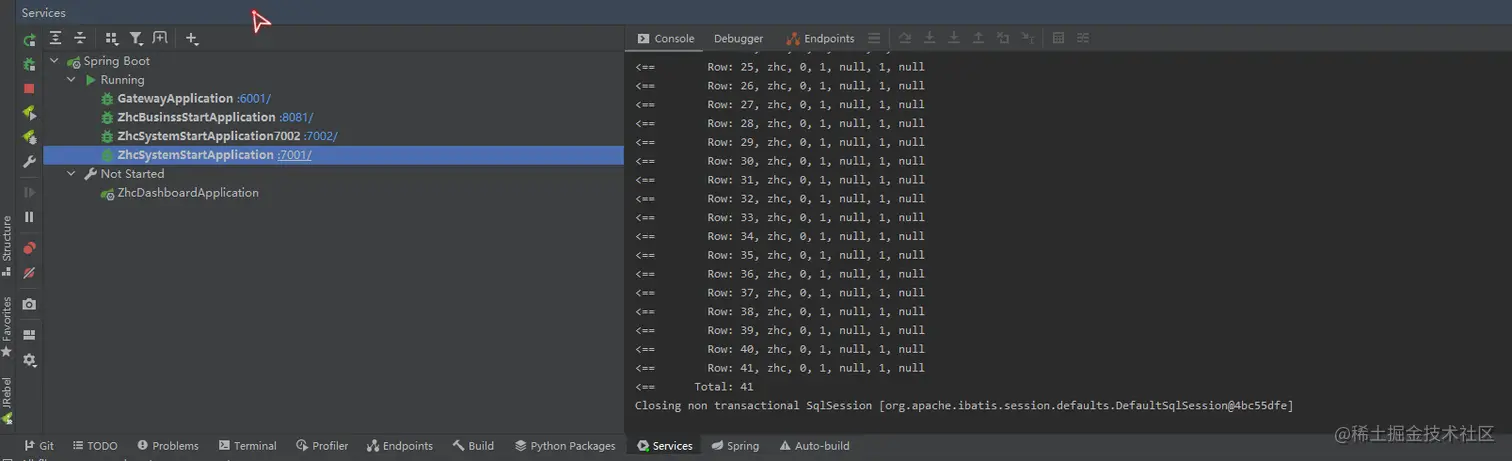This screenshot has width=1512, height=461.
Task: Click the JRebel debug rocket icon
Action: (29, 137)
